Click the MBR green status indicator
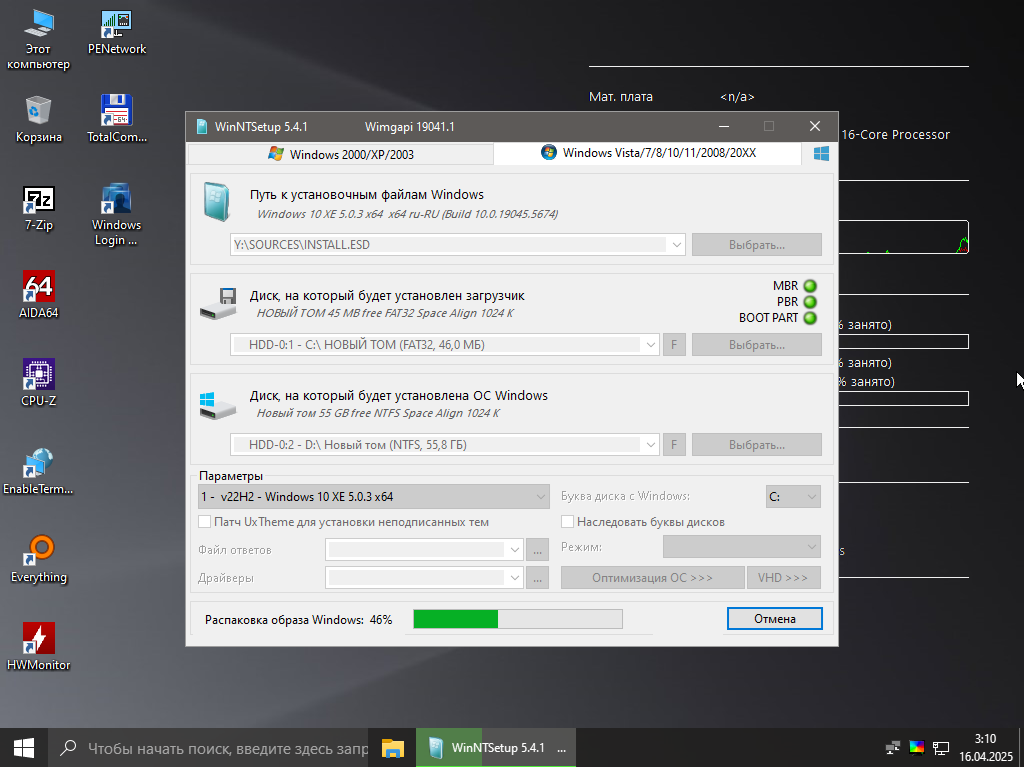 810,286
